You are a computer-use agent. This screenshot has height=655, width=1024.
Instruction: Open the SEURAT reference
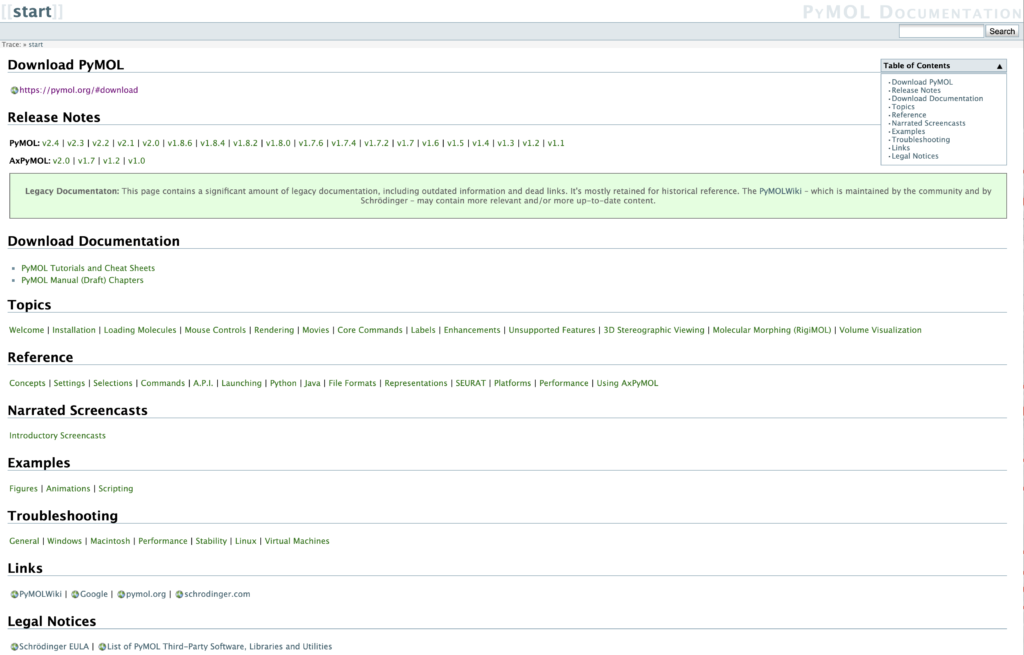tap(470, 383)
